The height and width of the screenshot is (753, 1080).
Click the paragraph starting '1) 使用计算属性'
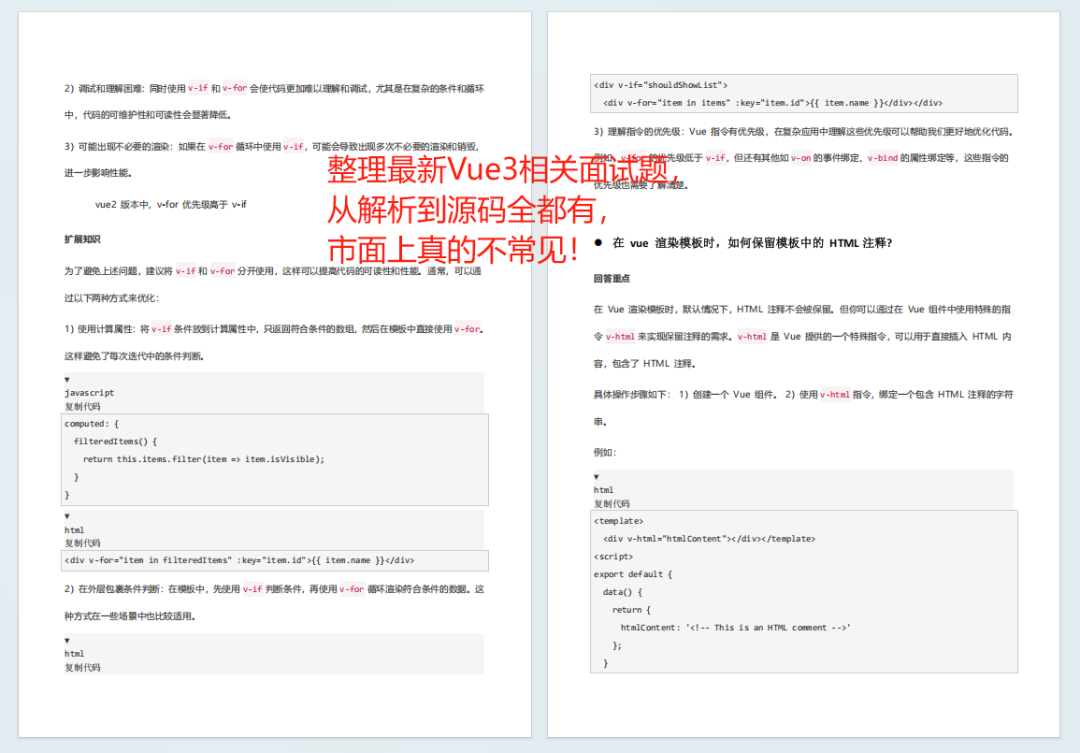(274, 342)
